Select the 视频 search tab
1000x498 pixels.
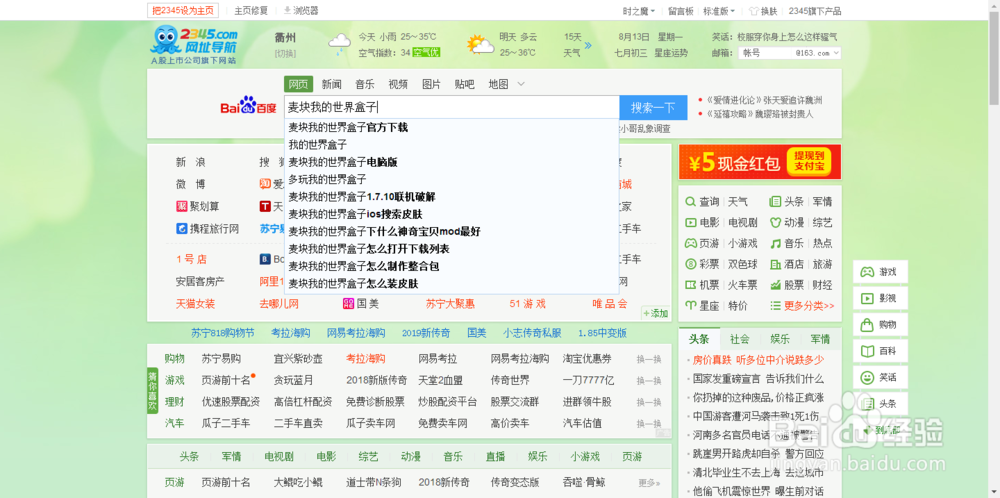tap(398, 84)
